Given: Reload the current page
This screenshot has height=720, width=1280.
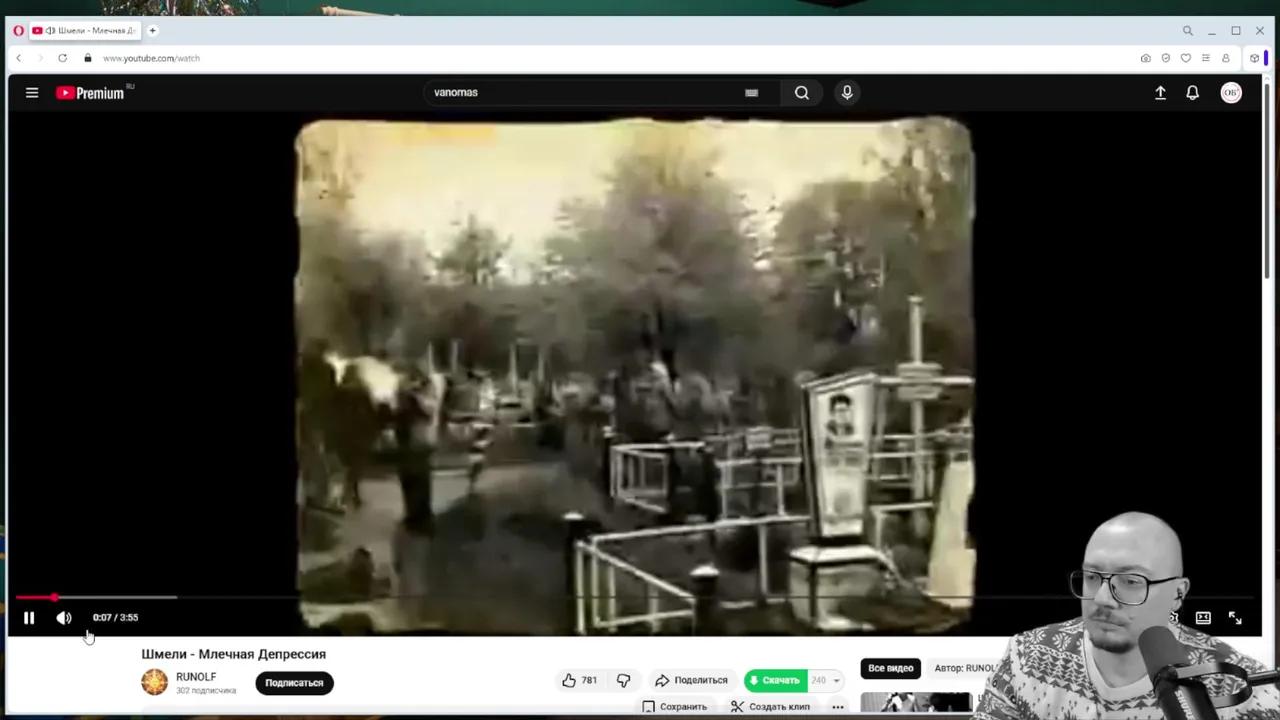Looking at the screenshot, I should coord(62,58).
